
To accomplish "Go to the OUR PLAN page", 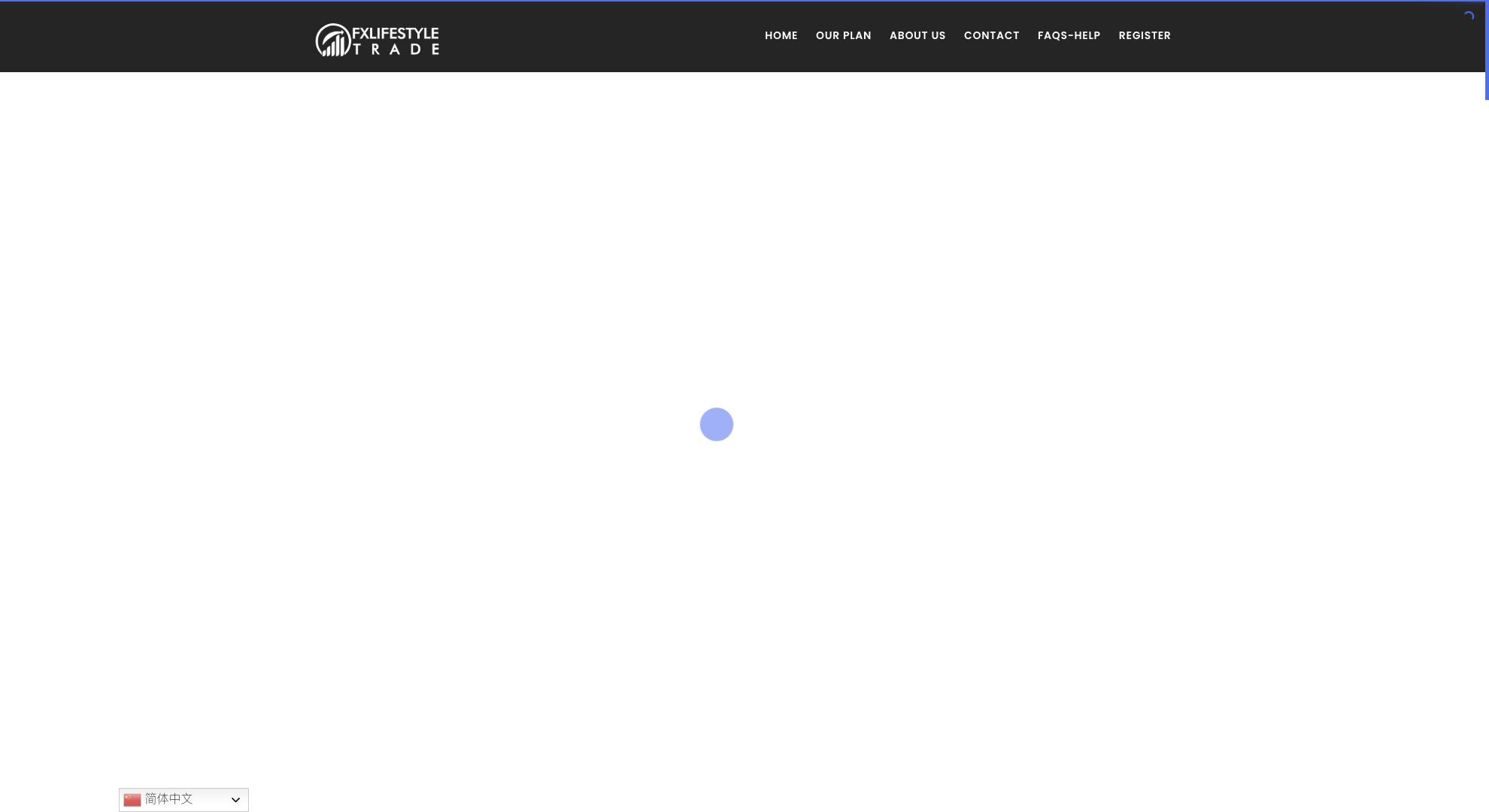I will point(843,35).
